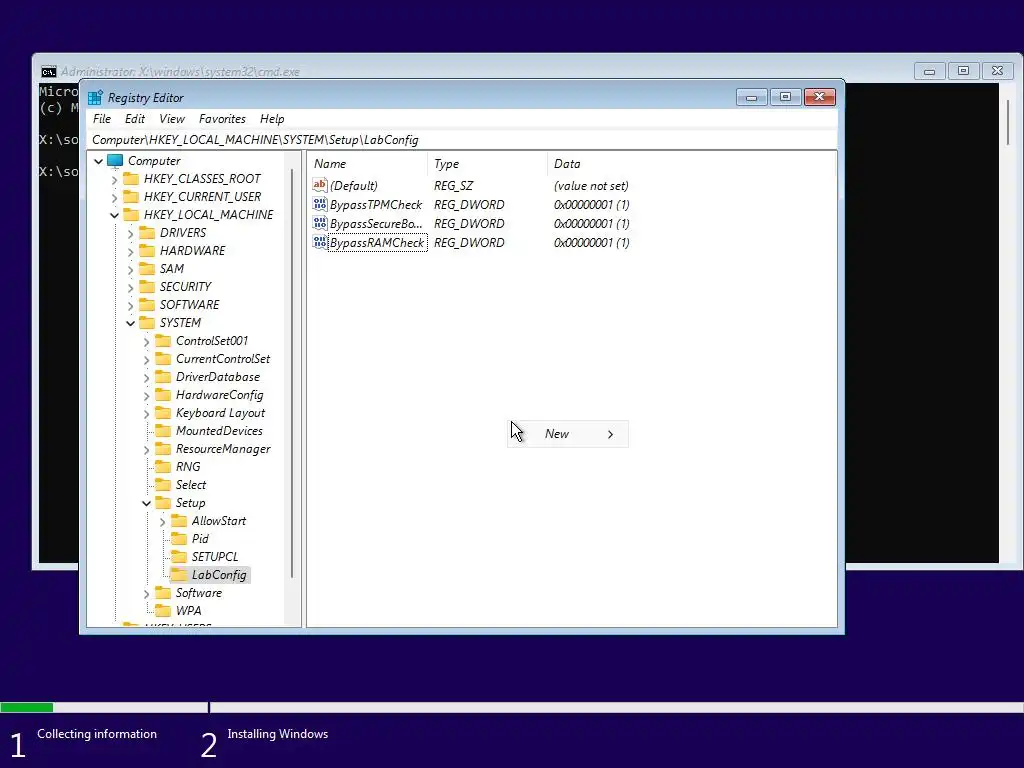Click the BypassRAMCheck DWORD icon
The height and width of the screenshot is (768, 1024).
pyautogui.click(x=319, y=242)
